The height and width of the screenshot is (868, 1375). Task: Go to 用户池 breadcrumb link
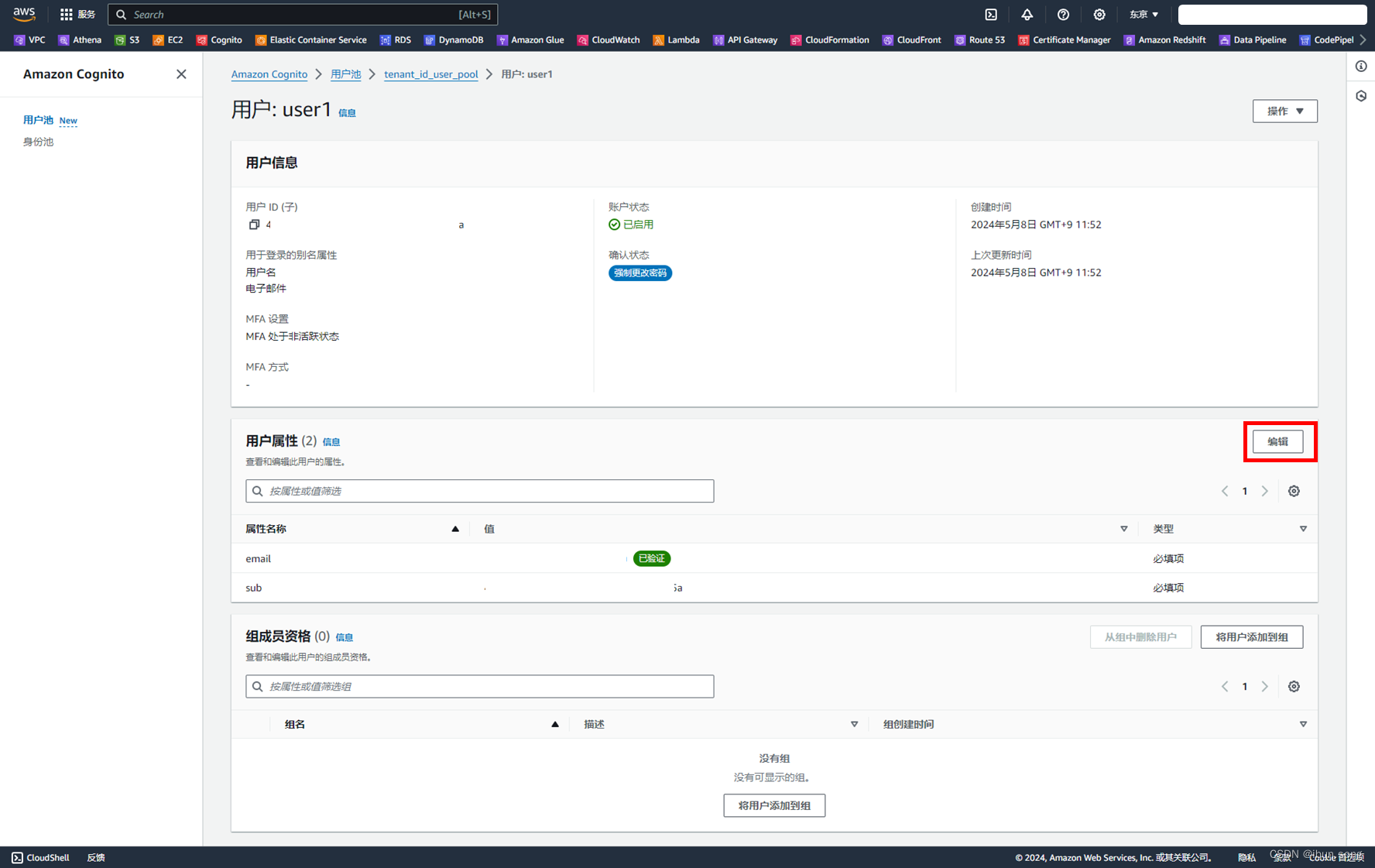(x=345, y=74)
